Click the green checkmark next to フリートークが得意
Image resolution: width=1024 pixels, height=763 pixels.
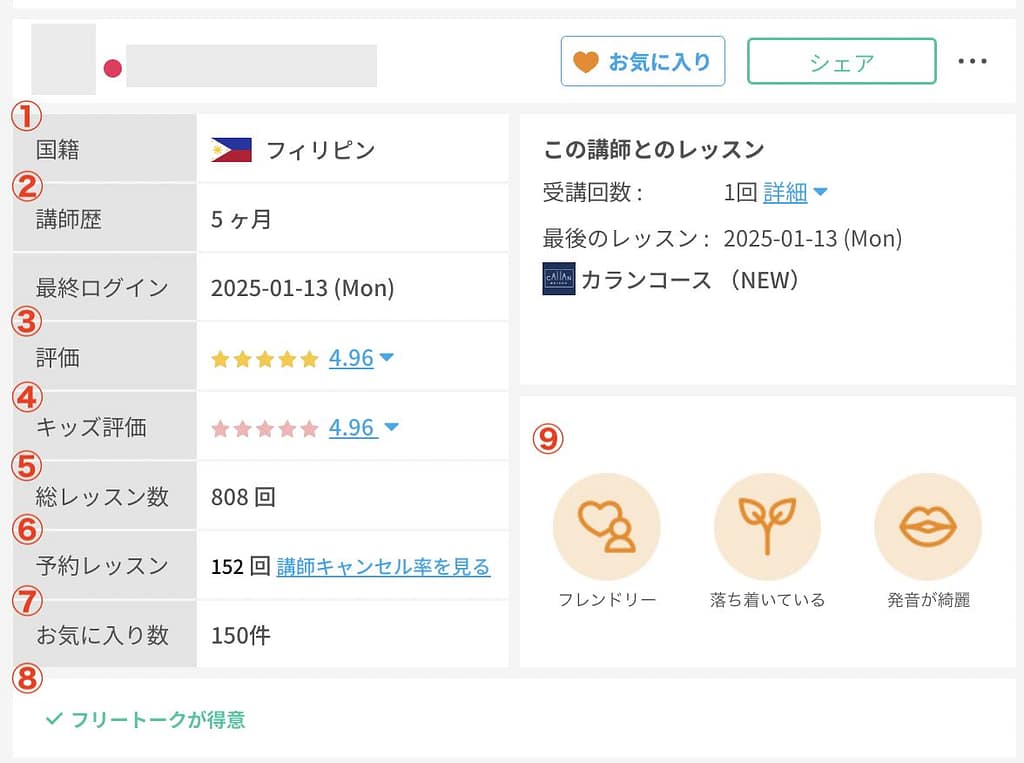[x=54, y=719]
